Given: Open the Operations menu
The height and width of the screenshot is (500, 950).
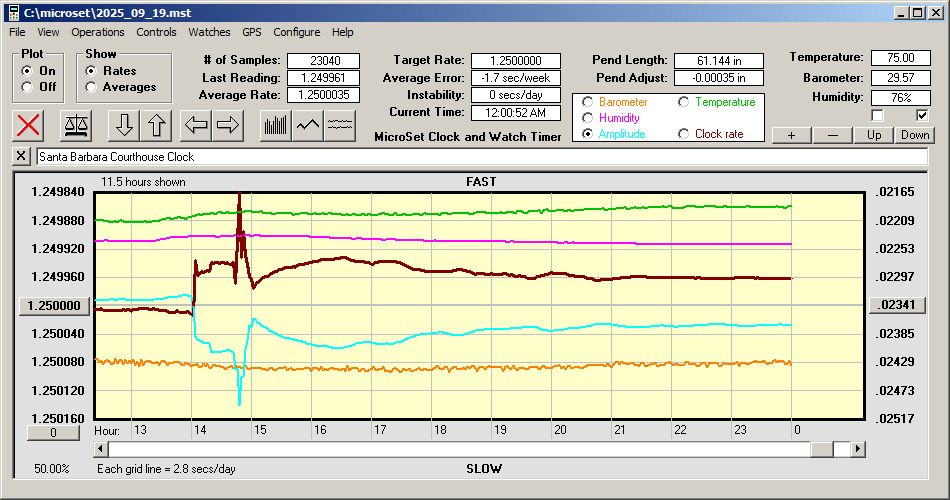Looking at the screenshot, I should point(98,32).
